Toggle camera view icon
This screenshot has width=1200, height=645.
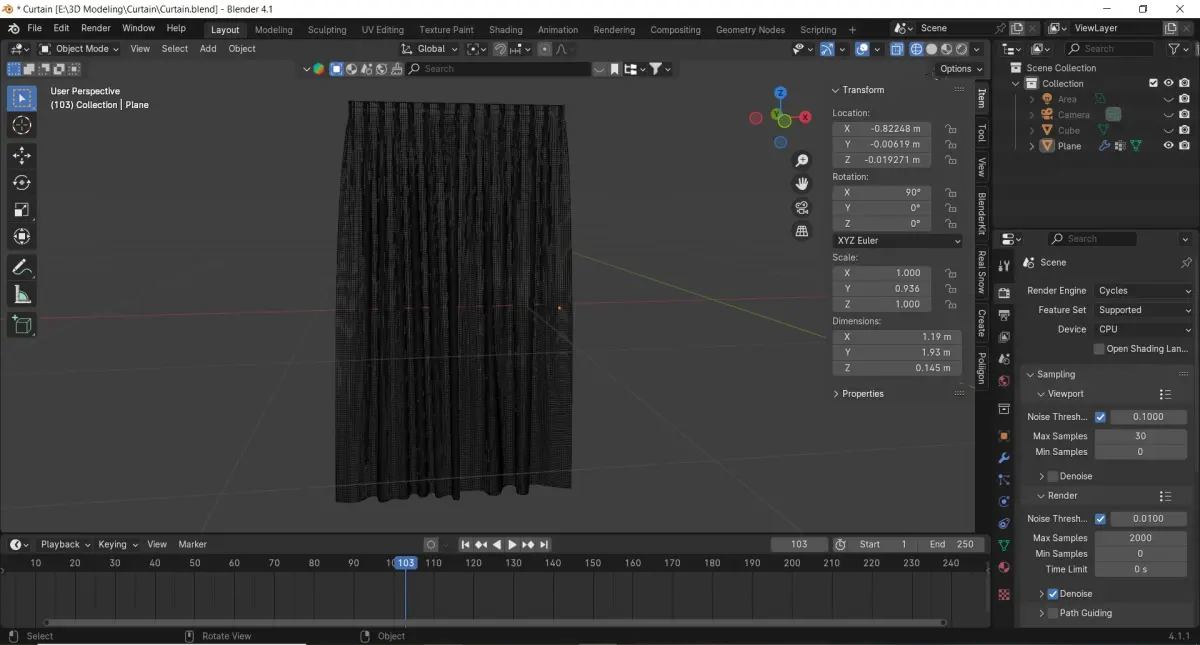point(802,207)
